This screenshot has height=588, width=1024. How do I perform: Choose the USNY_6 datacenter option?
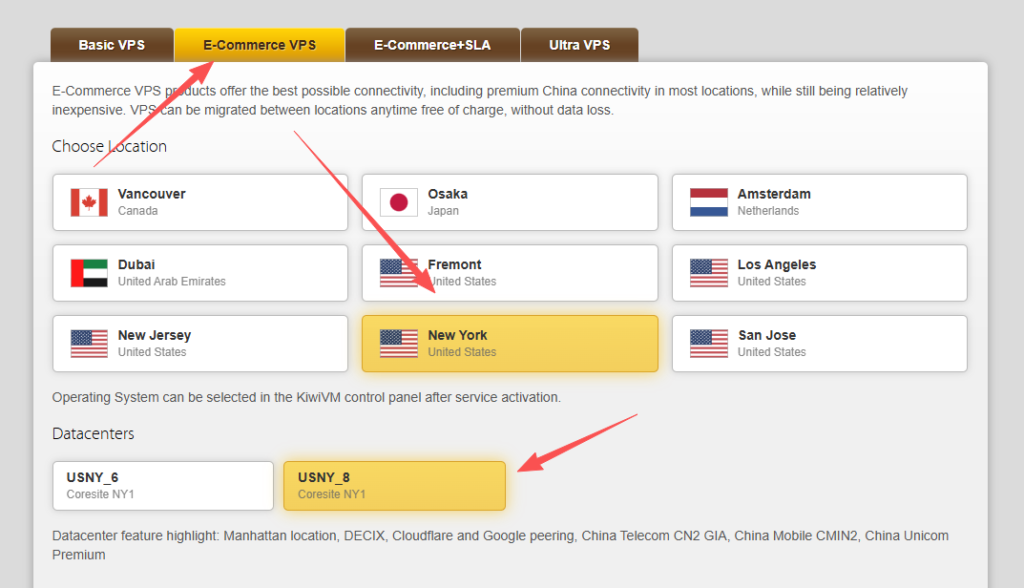click(163, 486)
